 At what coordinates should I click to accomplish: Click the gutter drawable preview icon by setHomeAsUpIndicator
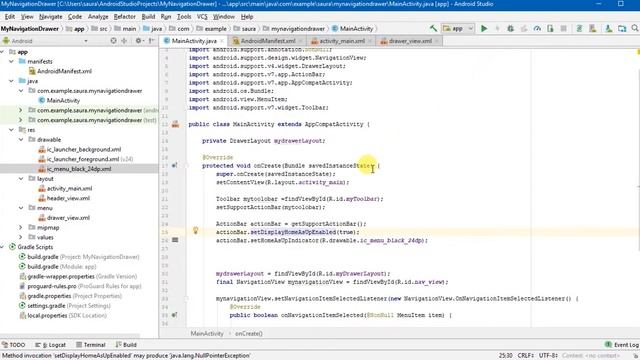(x=175, y=240)
